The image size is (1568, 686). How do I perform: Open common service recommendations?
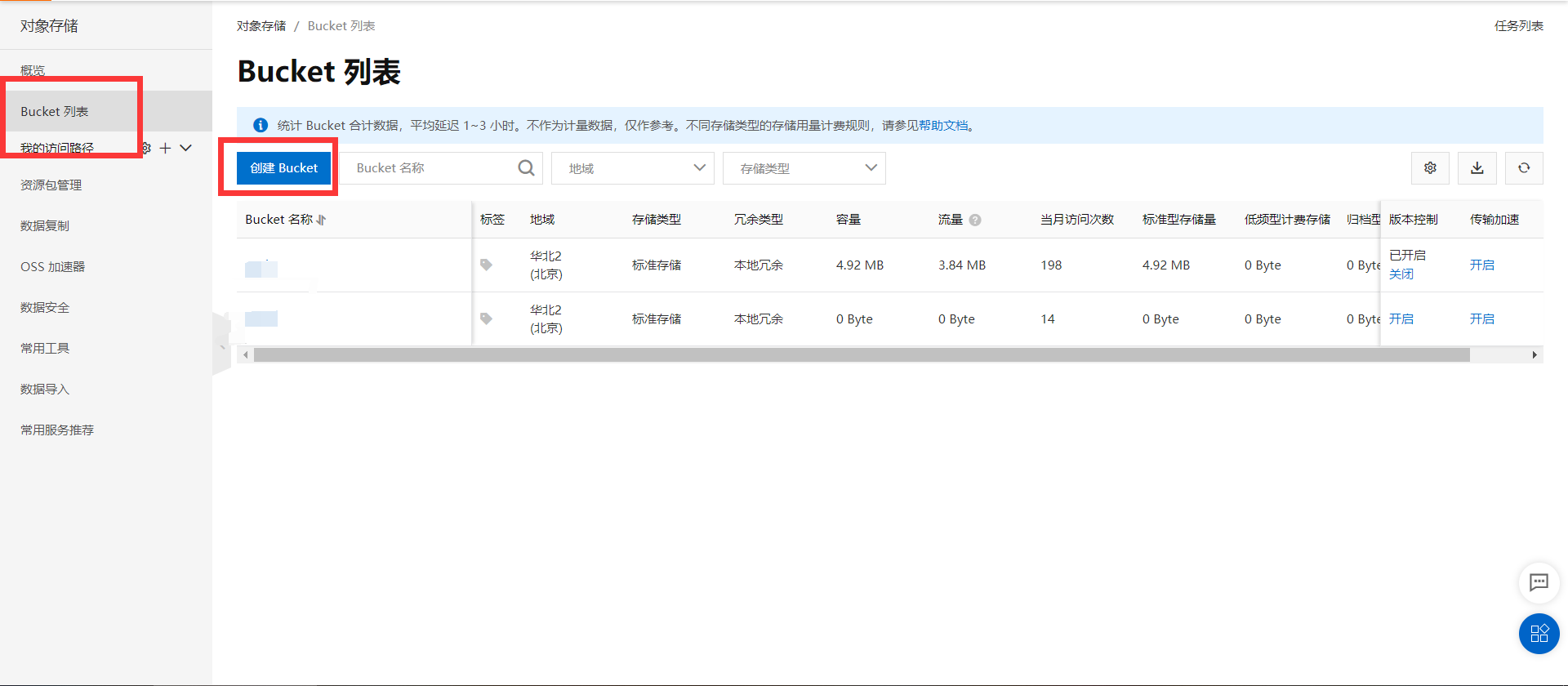(57, 430)
